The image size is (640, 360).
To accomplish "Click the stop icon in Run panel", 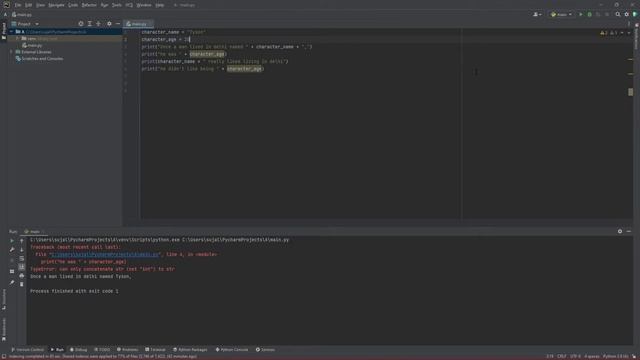I will pyautogui.click(x=12, y=260).
